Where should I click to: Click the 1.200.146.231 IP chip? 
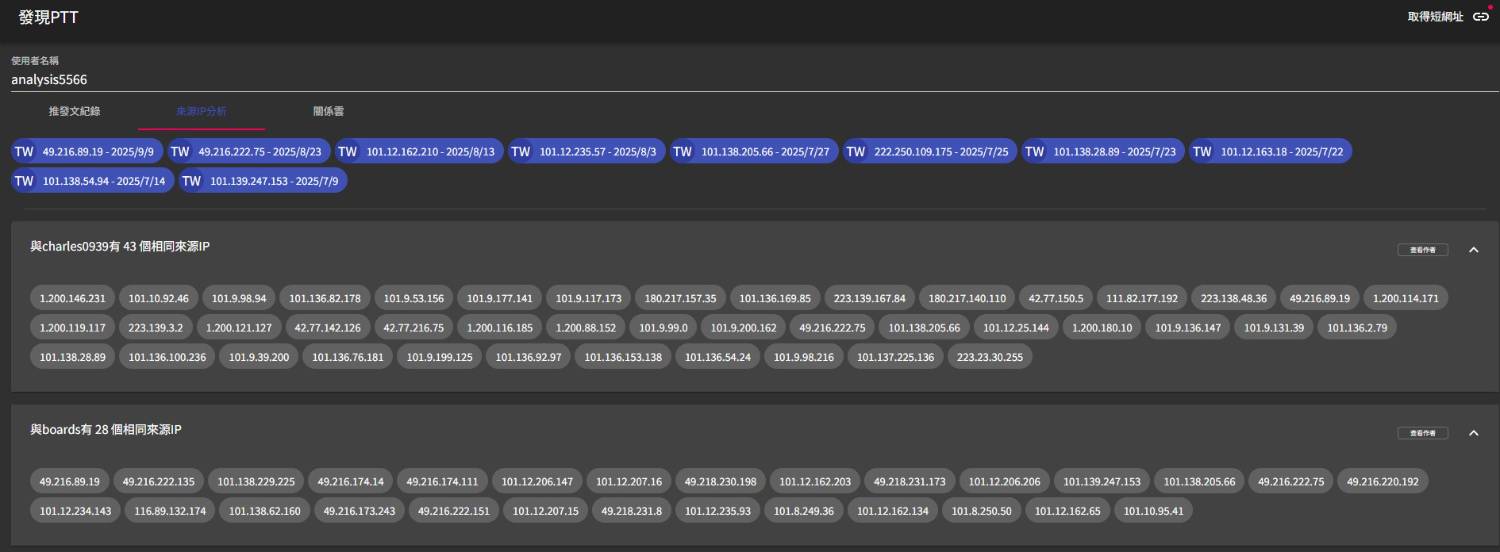tap(72, 298)
